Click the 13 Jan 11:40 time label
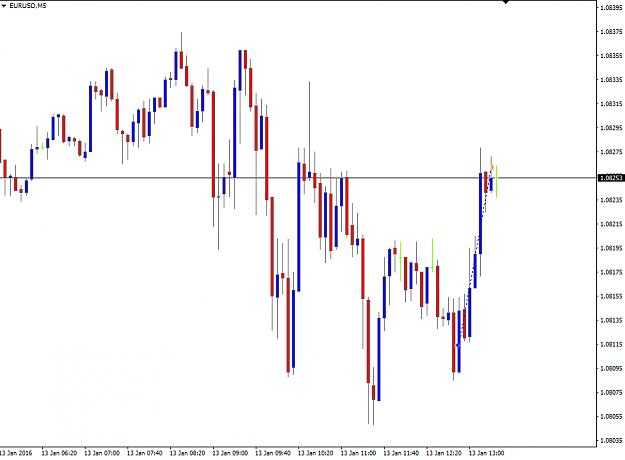 (x=401, y=453)
